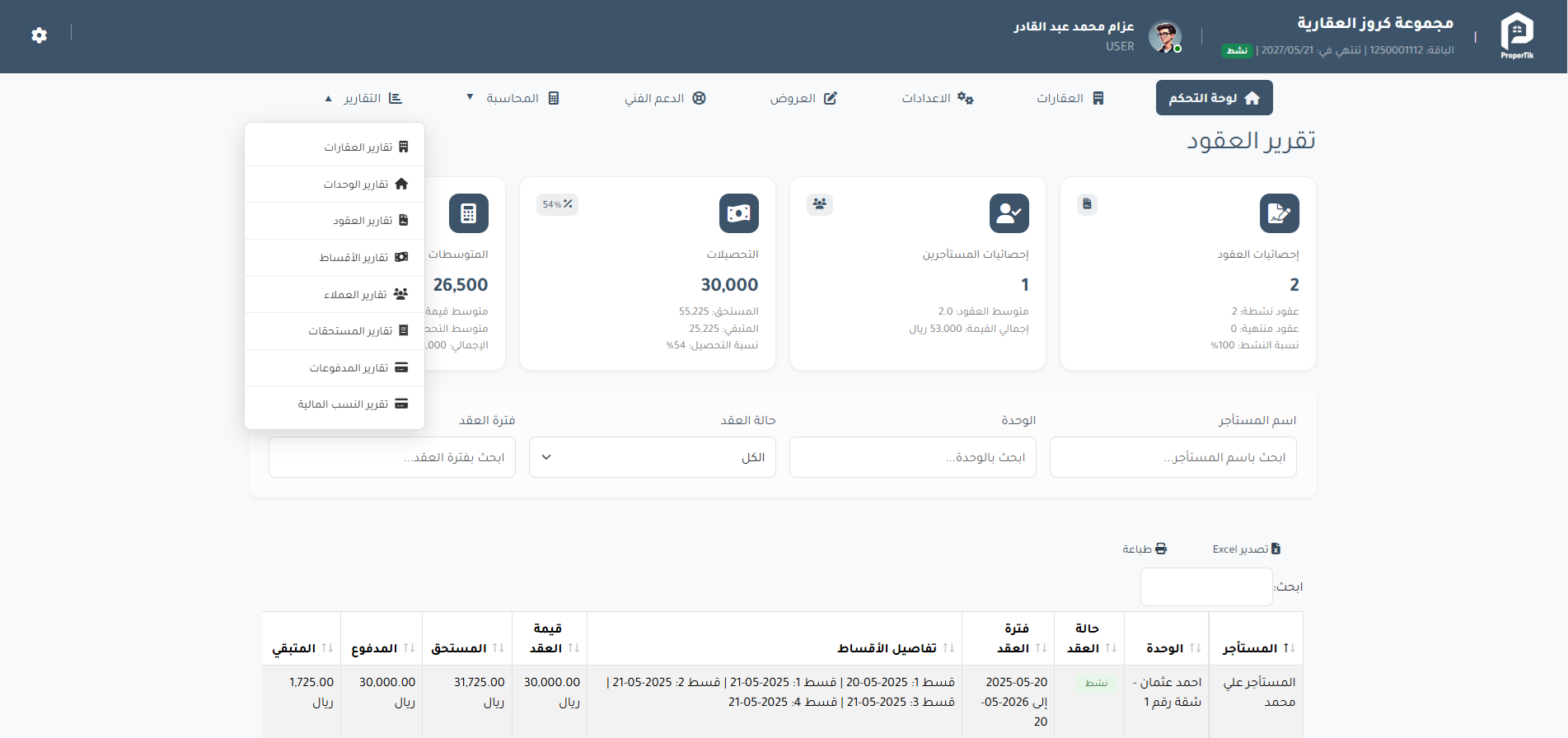Click the نشط contract status badge
Screen dimensions: 1568x738
[x=1097, y=683]
